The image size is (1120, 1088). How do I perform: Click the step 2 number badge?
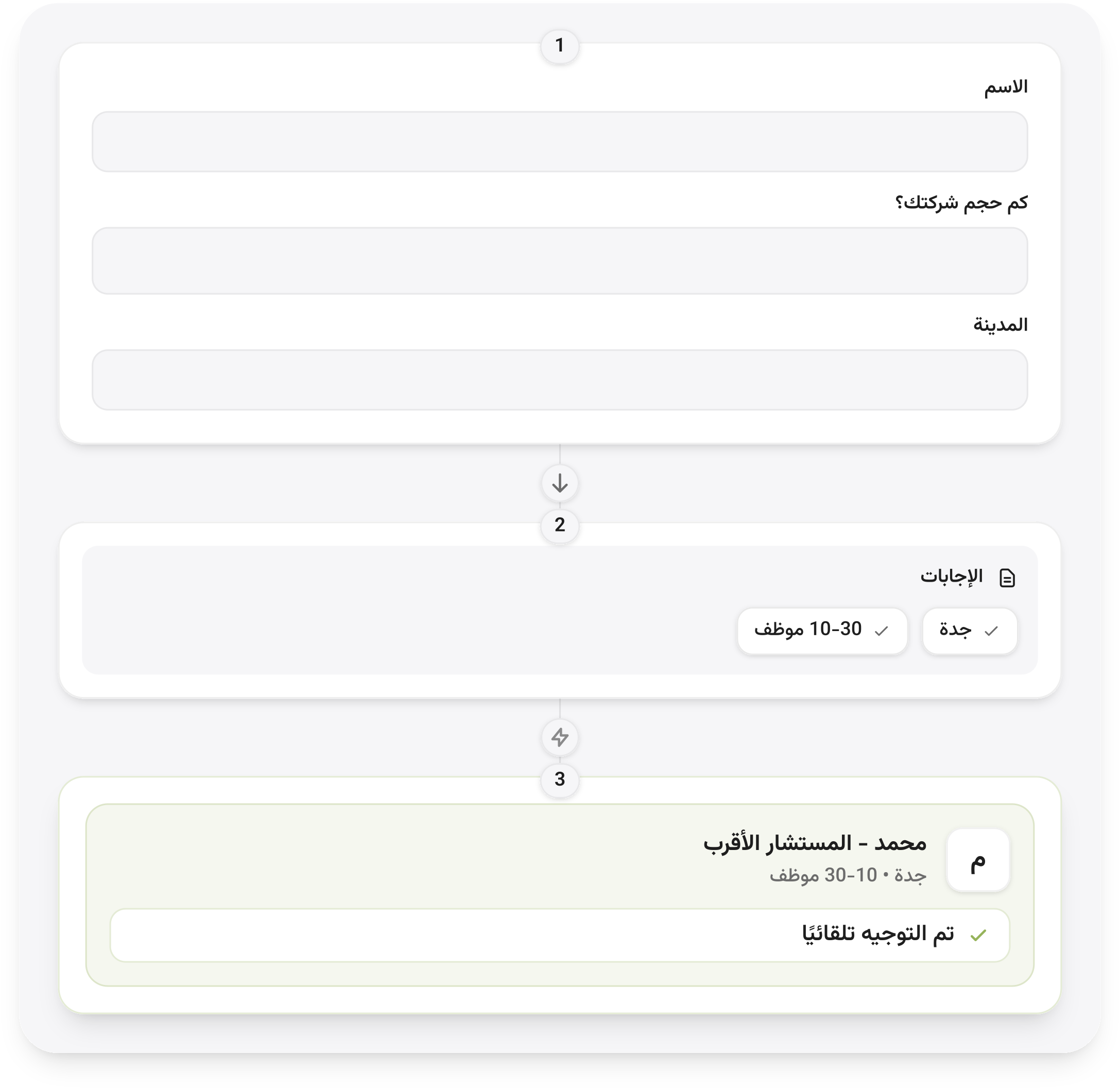click(559, 525)
